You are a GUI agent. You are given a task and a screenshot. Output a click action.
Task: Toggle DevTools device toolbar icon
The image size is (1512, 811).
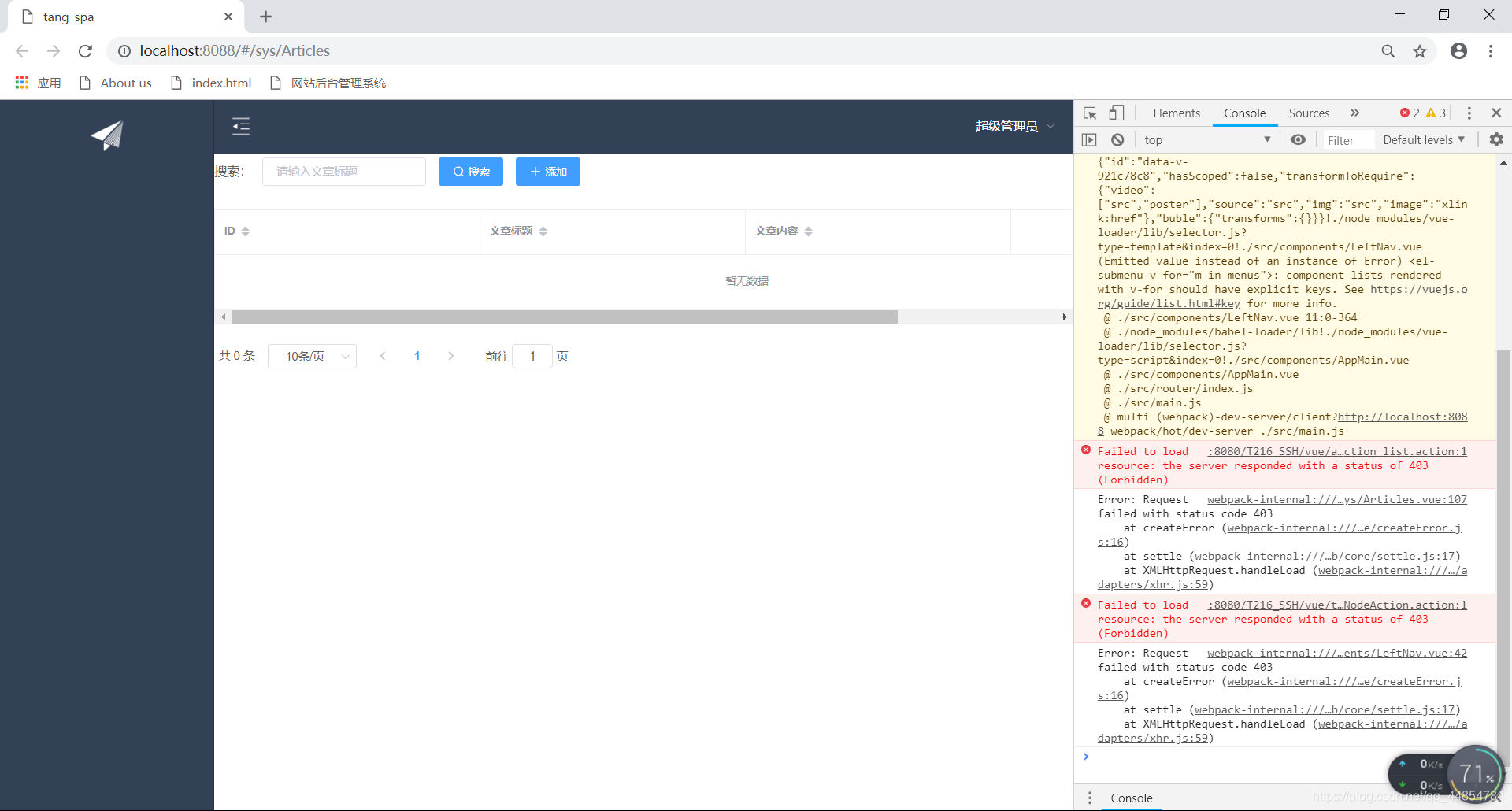click(1117, 113)
